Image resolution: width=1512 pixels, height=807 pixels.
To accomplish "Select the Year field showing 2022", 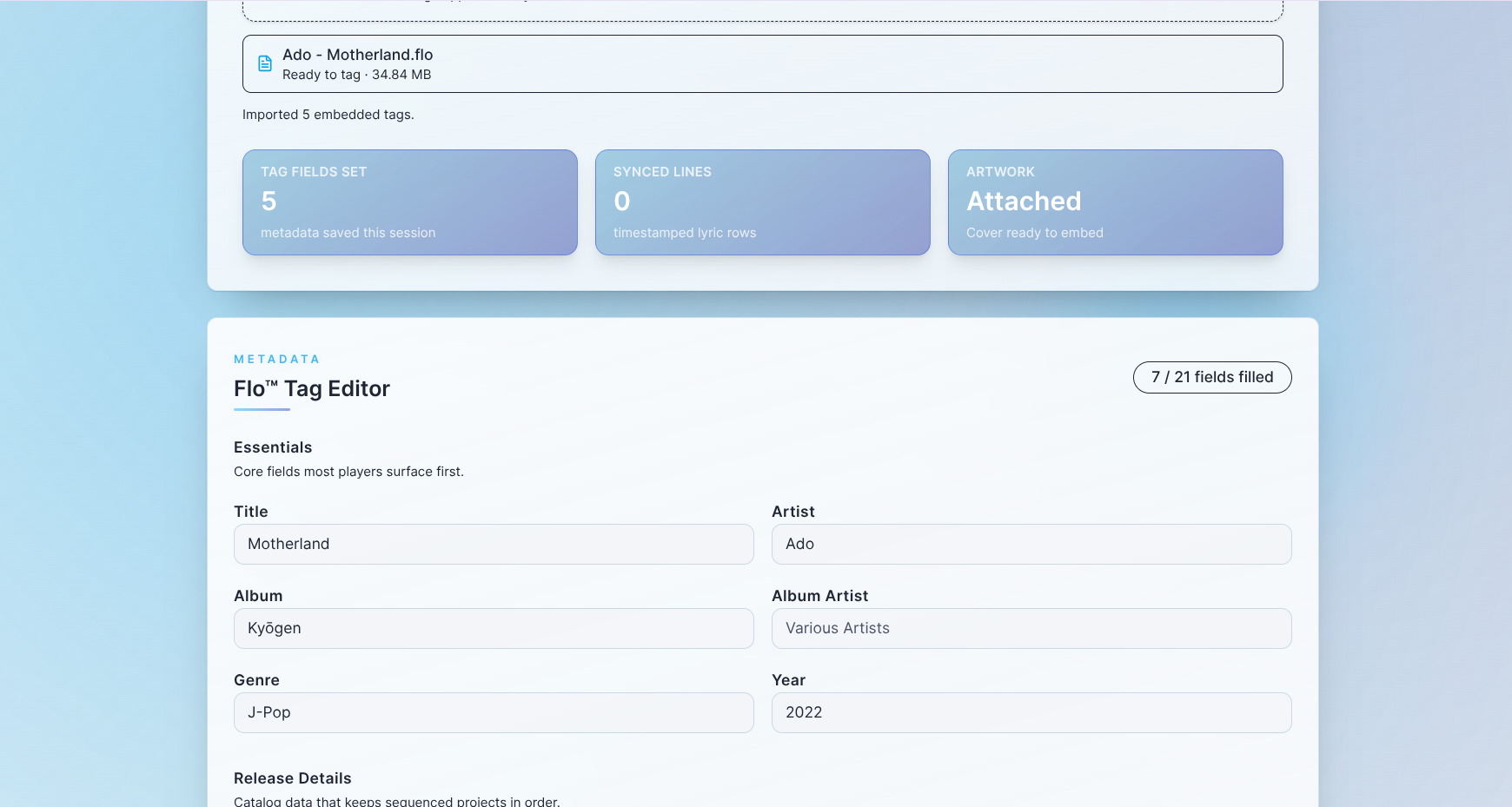I will pos(1031,712).
